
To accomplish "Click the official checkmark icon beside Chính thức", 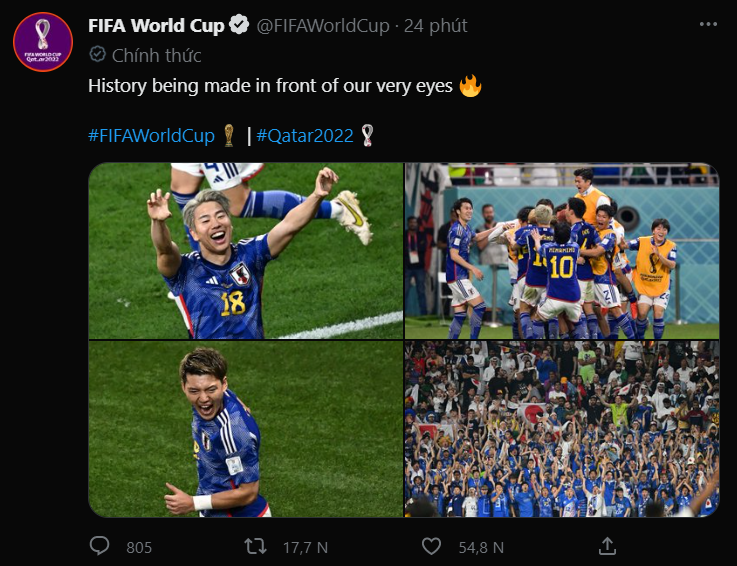I will (x=97, y=55).
